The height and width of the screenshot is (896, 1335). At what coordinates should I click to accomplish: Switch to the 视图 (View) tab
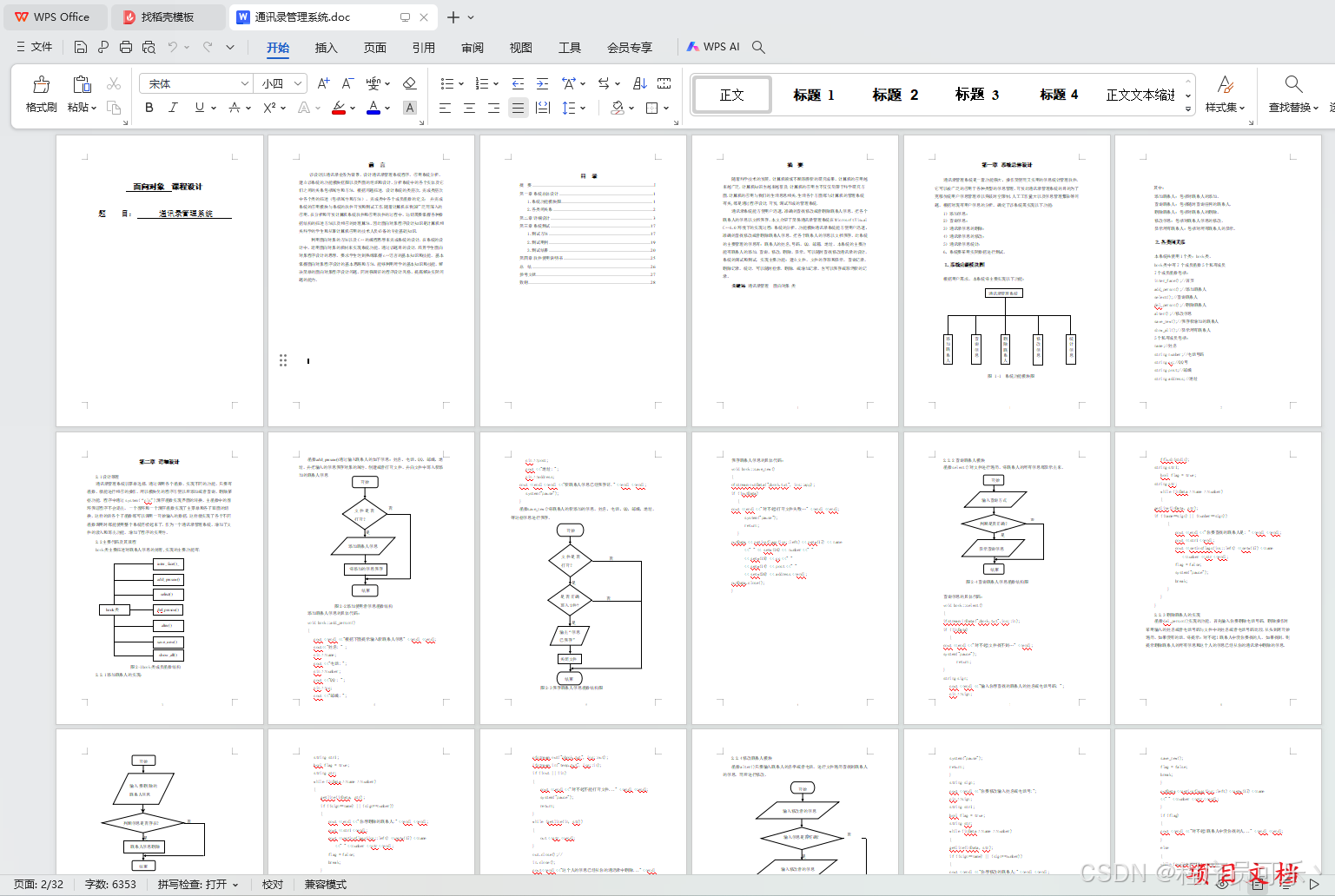[520, 48]
